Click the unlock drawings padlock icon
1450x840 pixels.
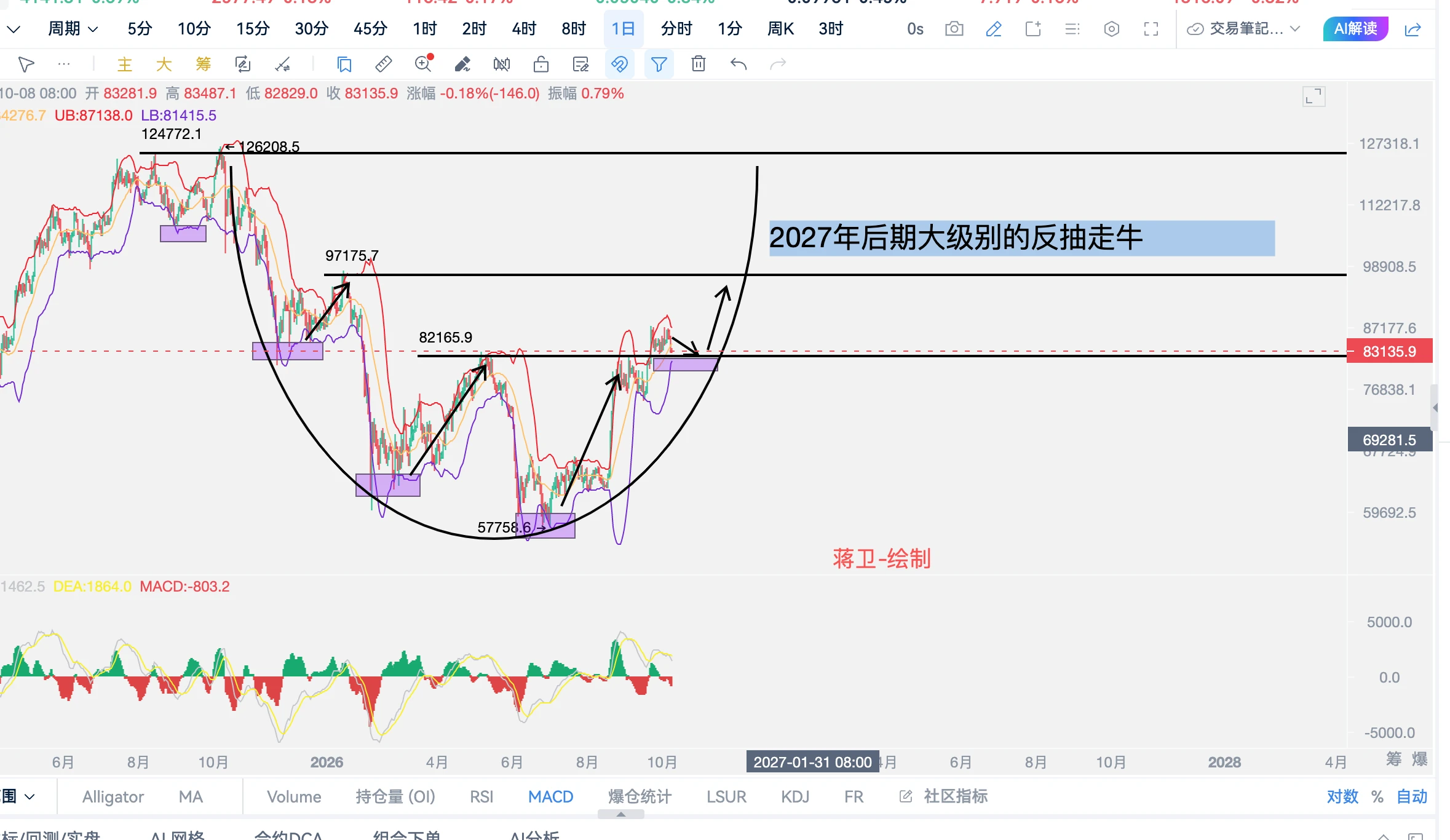point(541,64)
